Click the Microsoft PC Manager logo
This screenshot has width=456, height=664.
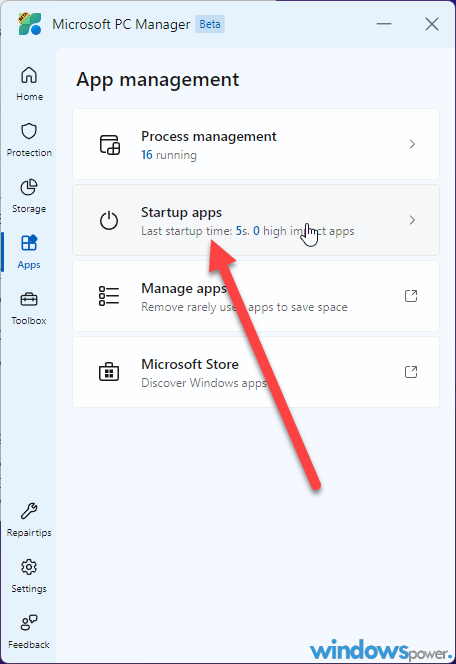(30, 24)
